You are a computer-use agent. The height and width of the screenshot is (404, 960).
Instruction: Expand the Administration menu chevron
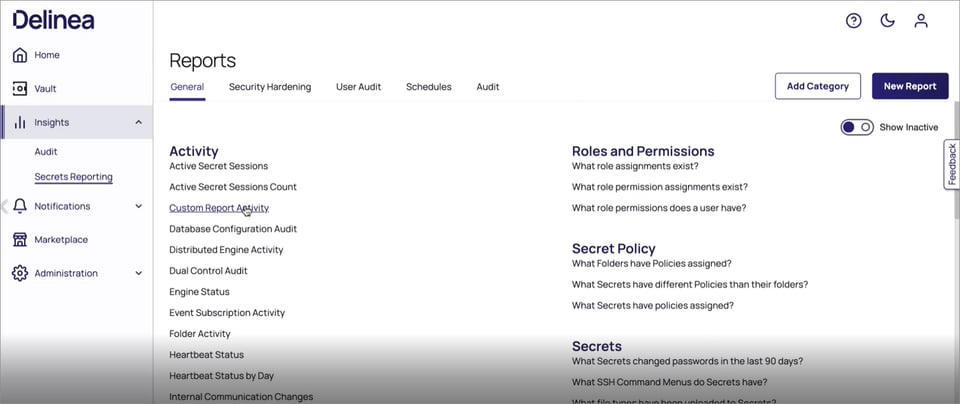pyautogui.click(x=138, y=273)
